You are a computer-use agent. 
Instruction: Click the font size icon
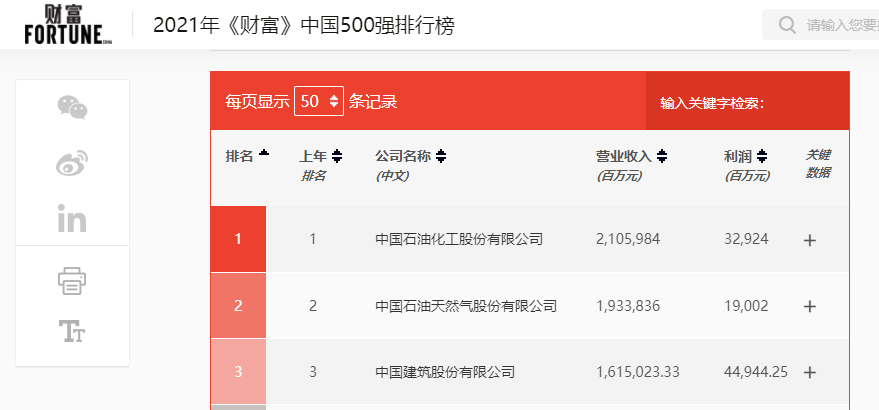click(x=72, y=331)
